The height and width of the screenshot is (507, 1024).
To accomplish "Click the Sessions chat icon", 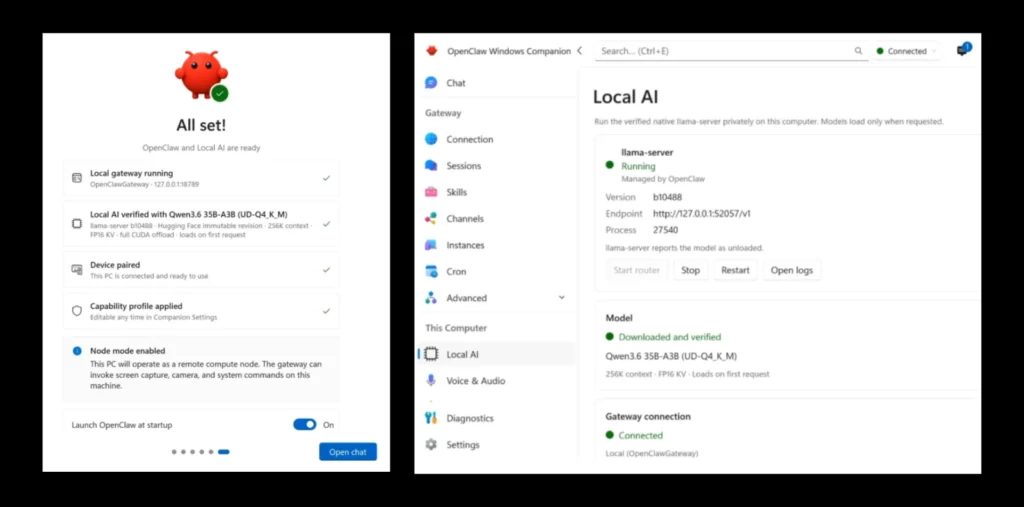I will coord(431,166).
